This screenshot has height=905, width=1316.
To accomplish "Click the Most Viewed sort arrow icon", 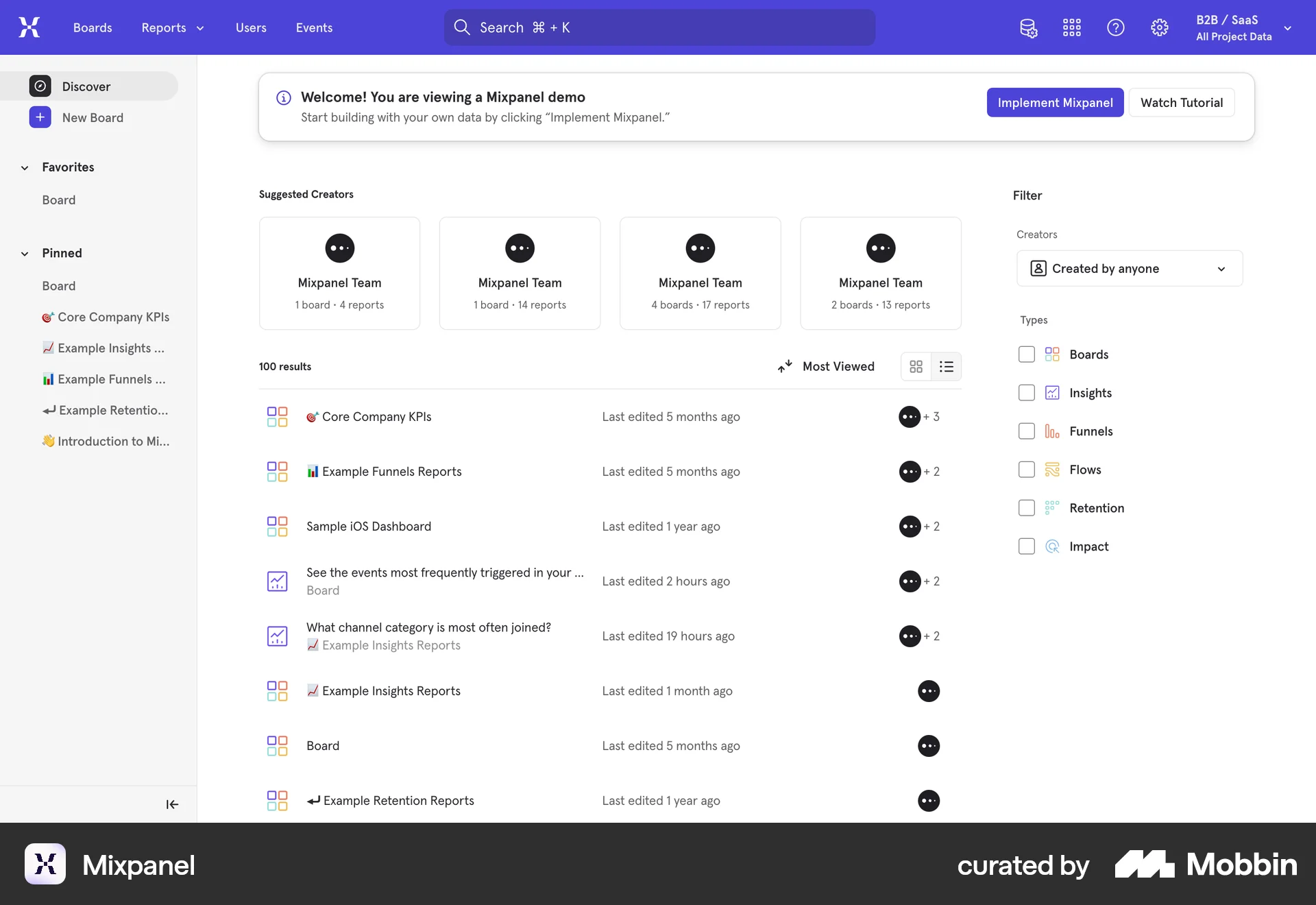I will click(x=785, y=366).
